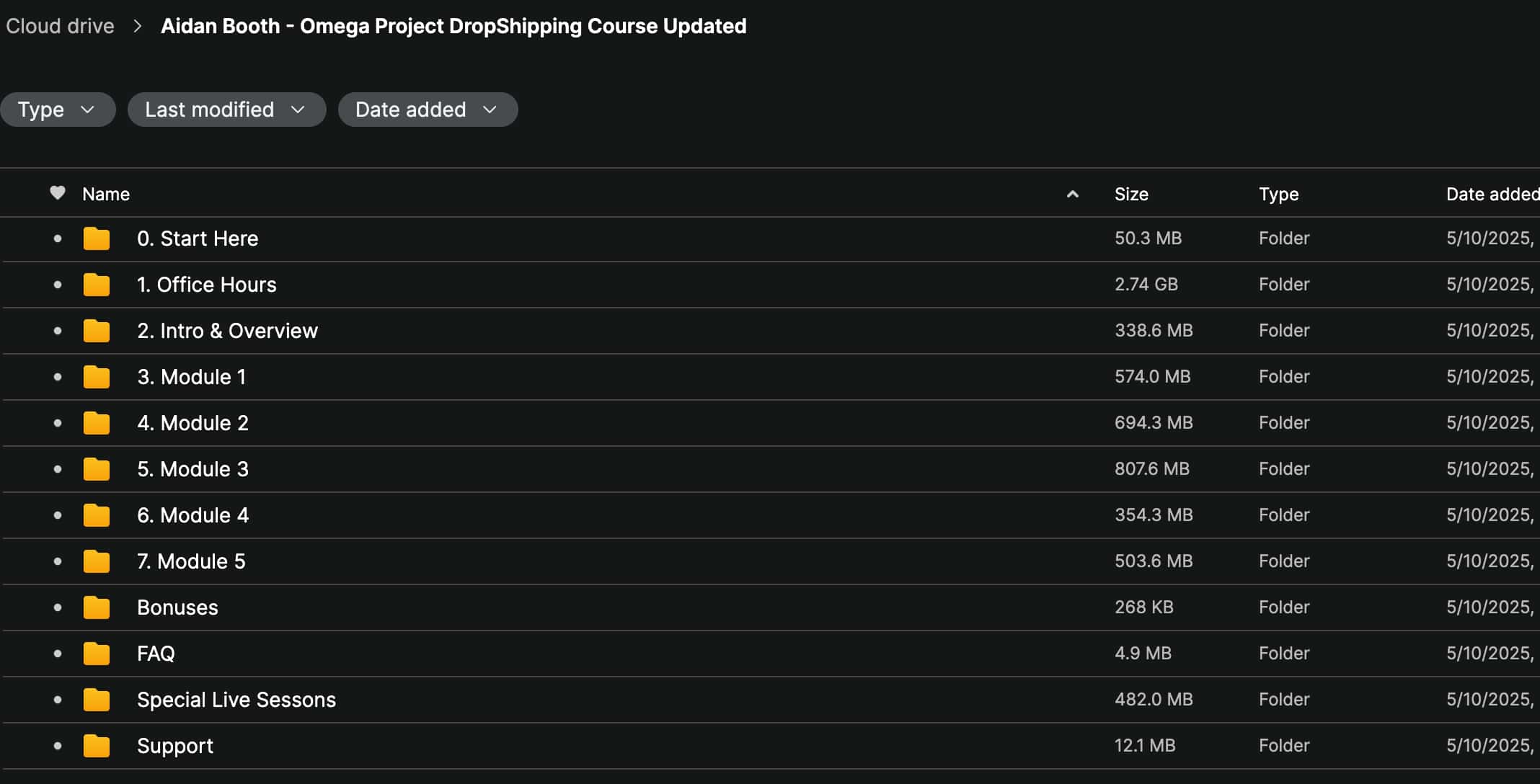Toggle favorite dot for 2. Intro & Overview
Screen dimensions: 1540x784
pos(58,331)
